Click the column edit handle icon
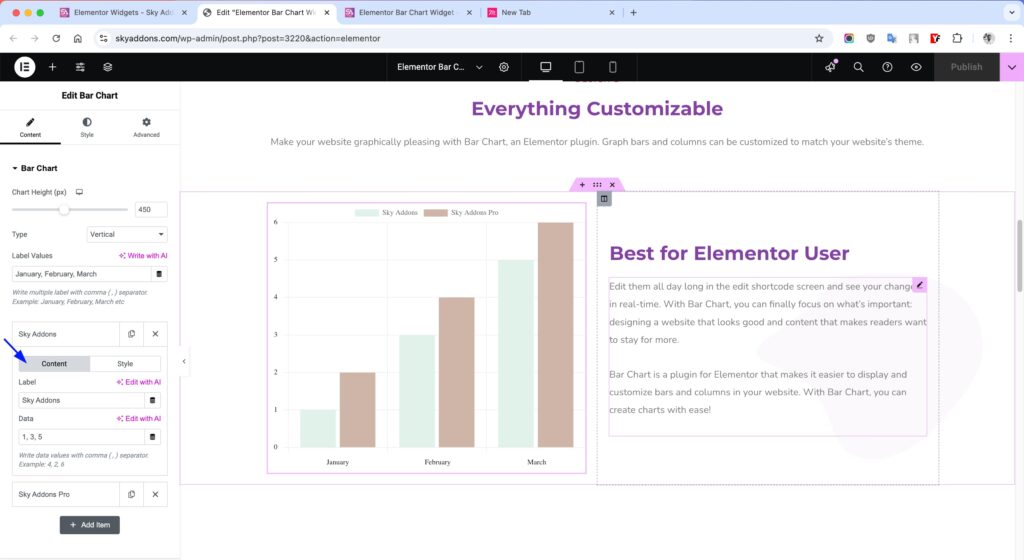 604,198
